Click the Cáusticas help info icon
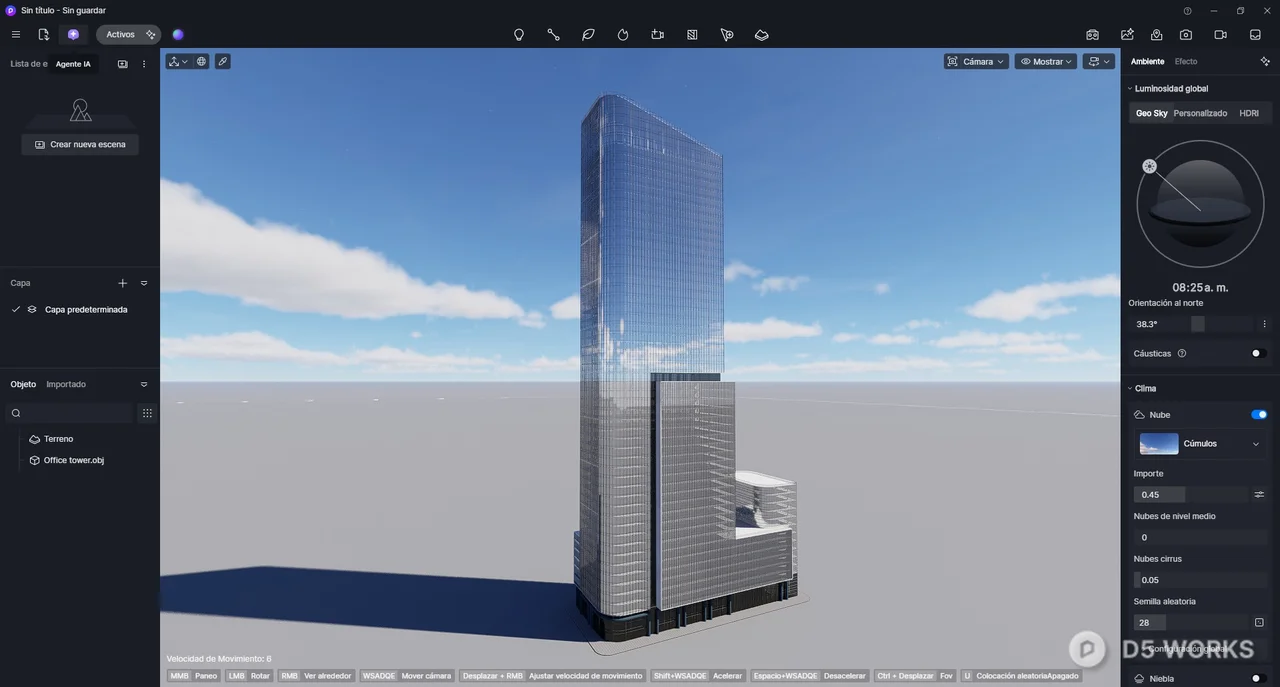 [x=1182, y=353]
